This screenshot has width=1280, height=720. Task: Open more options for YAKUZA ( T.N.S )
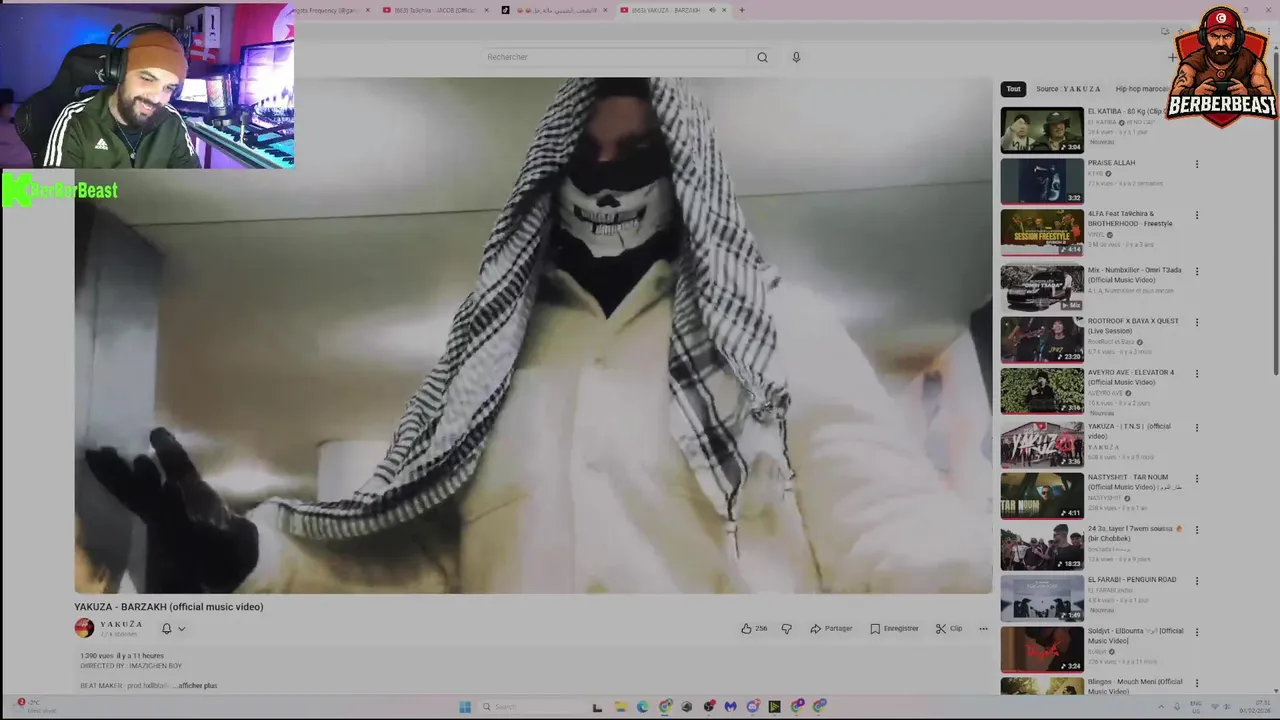tap(1196, 428)
